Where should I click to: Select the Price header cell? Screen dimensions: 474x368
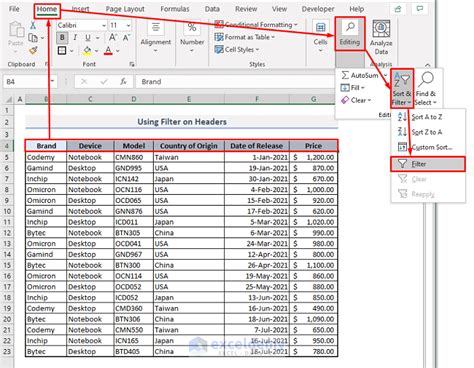(x=313, y=146)
